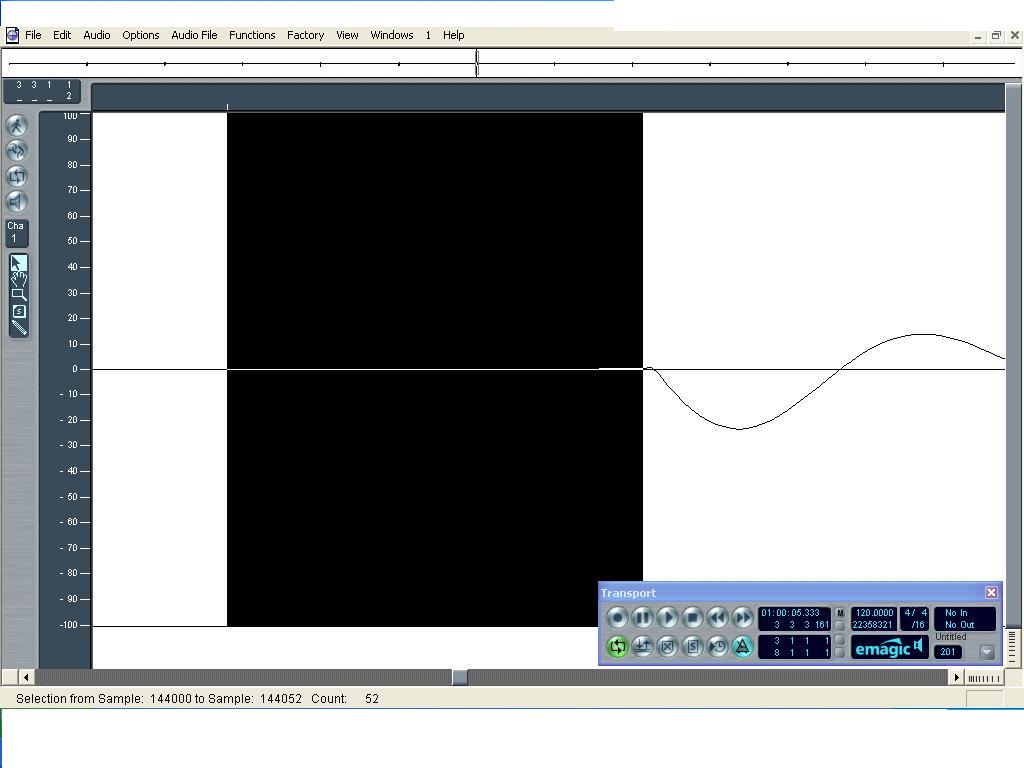Open the screenset number 1 menu
This screenshot has width=1024, height=768.
click(x=428, y=35)
